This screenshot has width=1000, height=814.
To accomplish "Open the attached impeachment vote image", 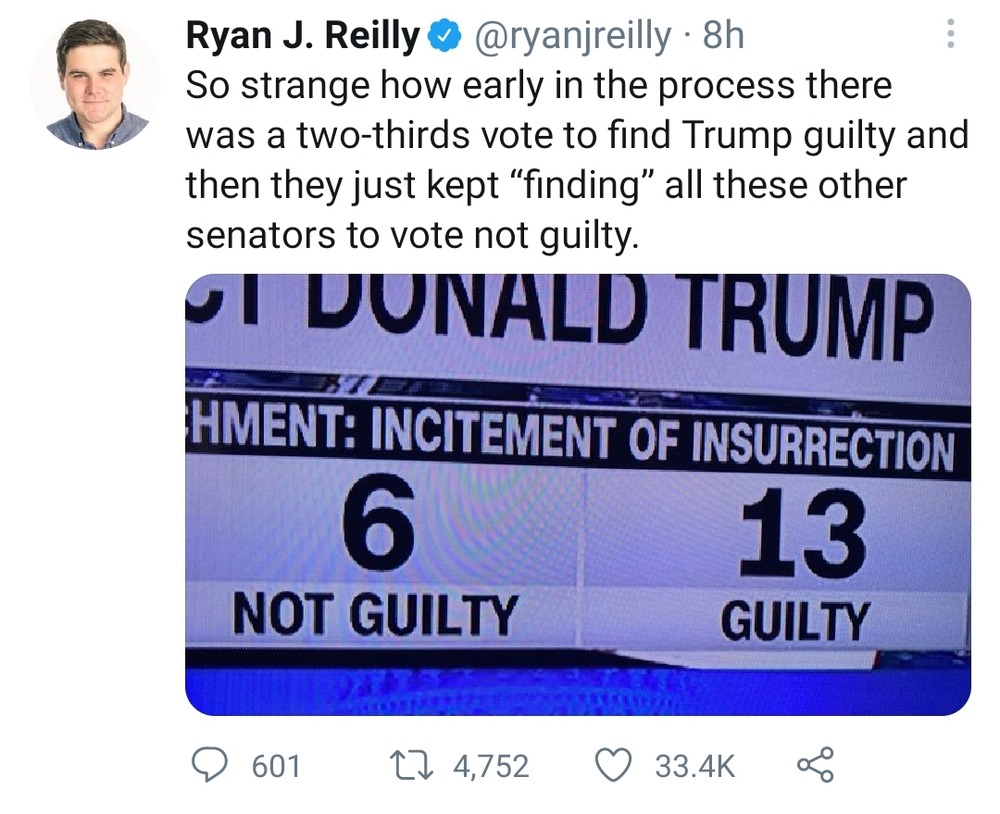I will 578,494.
